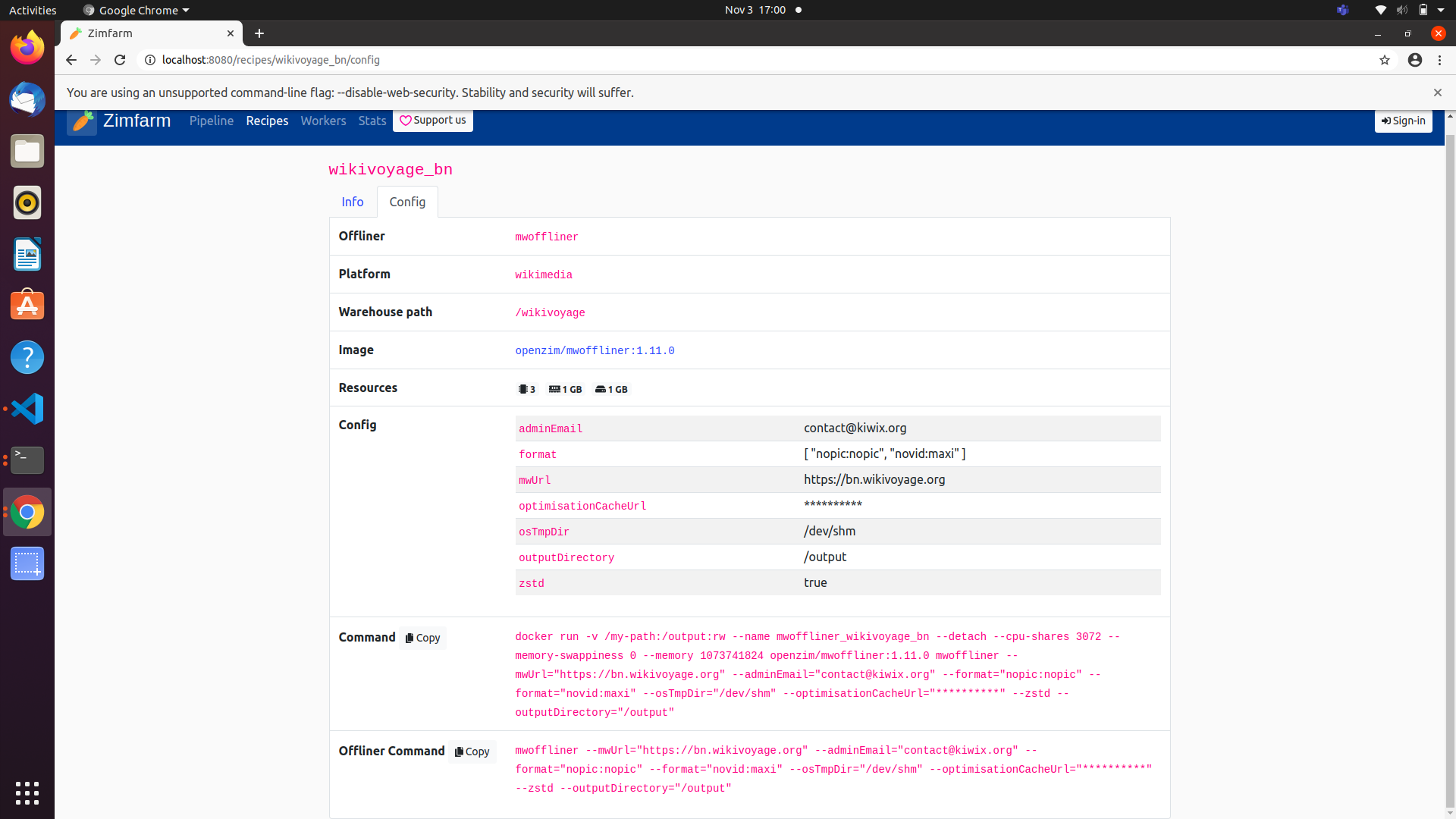This screenshot has width=1456, height=819.
Task: Bookmark the page with the star
Action: pos(1385,60)
